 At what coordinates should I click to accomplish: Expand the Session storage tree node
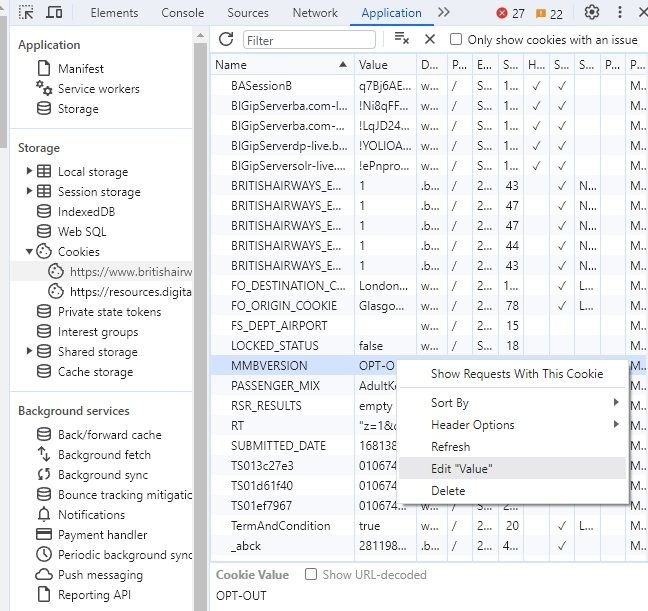pos(30,192)
